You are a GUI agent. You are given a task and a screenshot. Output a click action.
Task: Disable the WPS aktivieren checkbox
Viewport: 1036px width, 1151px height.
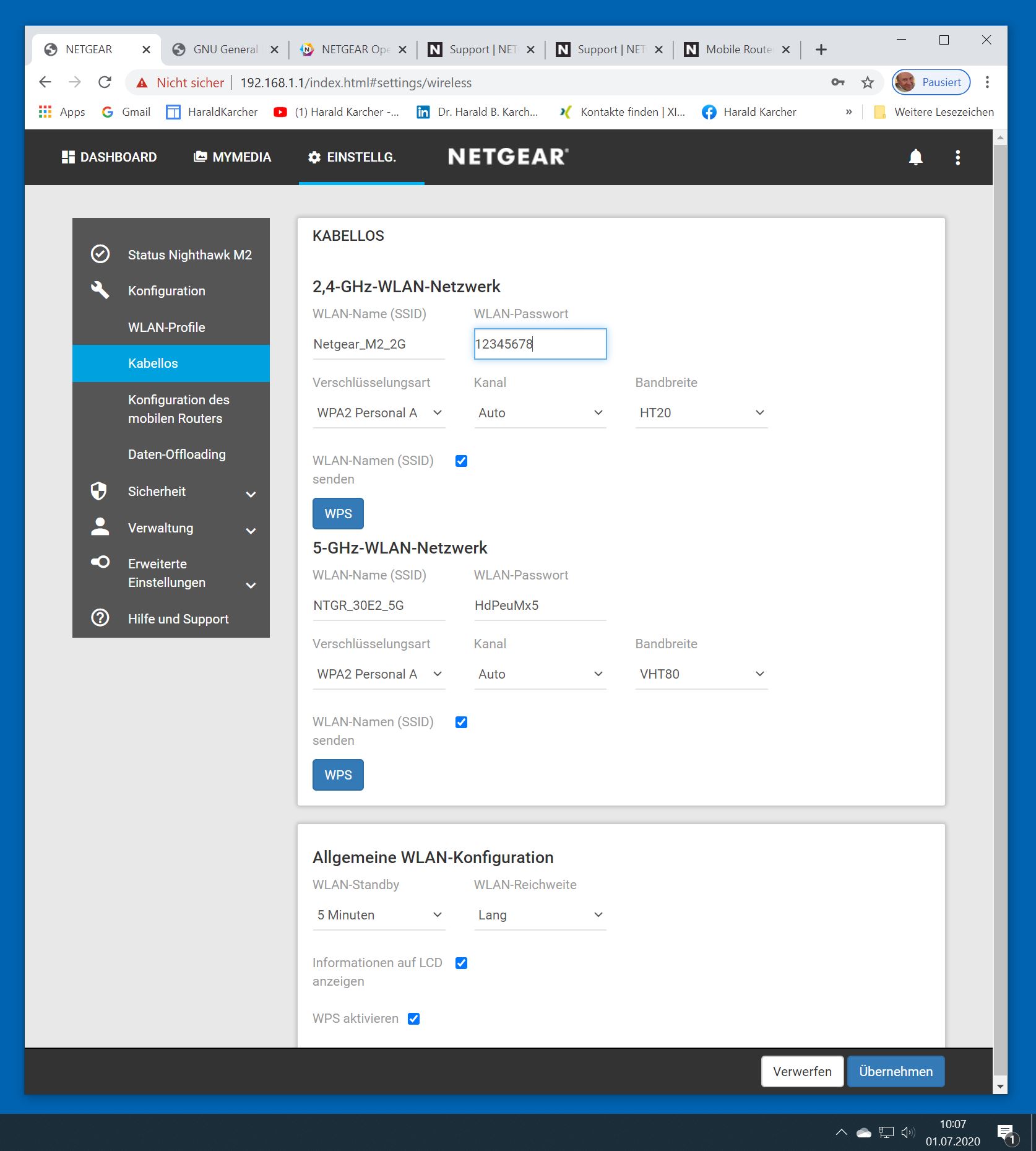[x=413, y=1019]
